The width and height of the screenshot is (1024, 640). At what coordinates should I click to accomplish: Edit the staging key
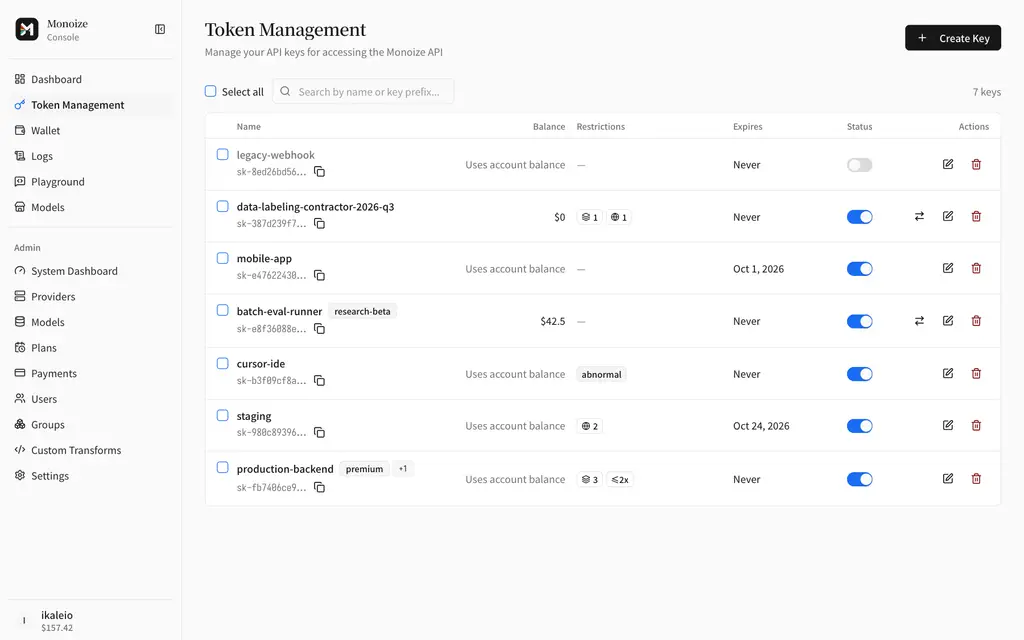tap(948, 425)
